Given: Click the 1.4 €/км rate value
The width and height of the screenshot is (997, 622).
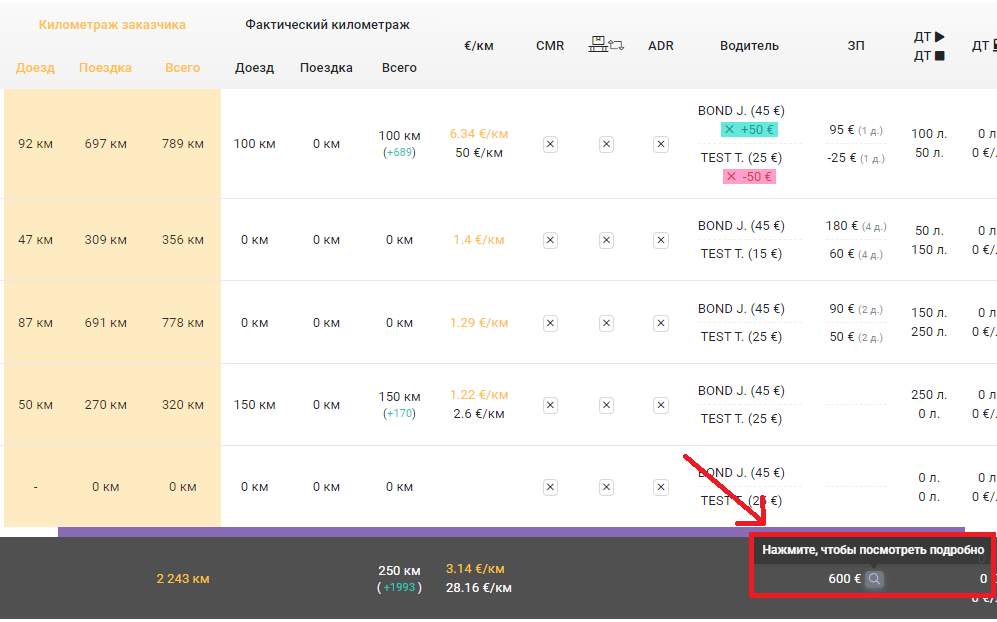Looking at the screenshot, I should point(479,240).
